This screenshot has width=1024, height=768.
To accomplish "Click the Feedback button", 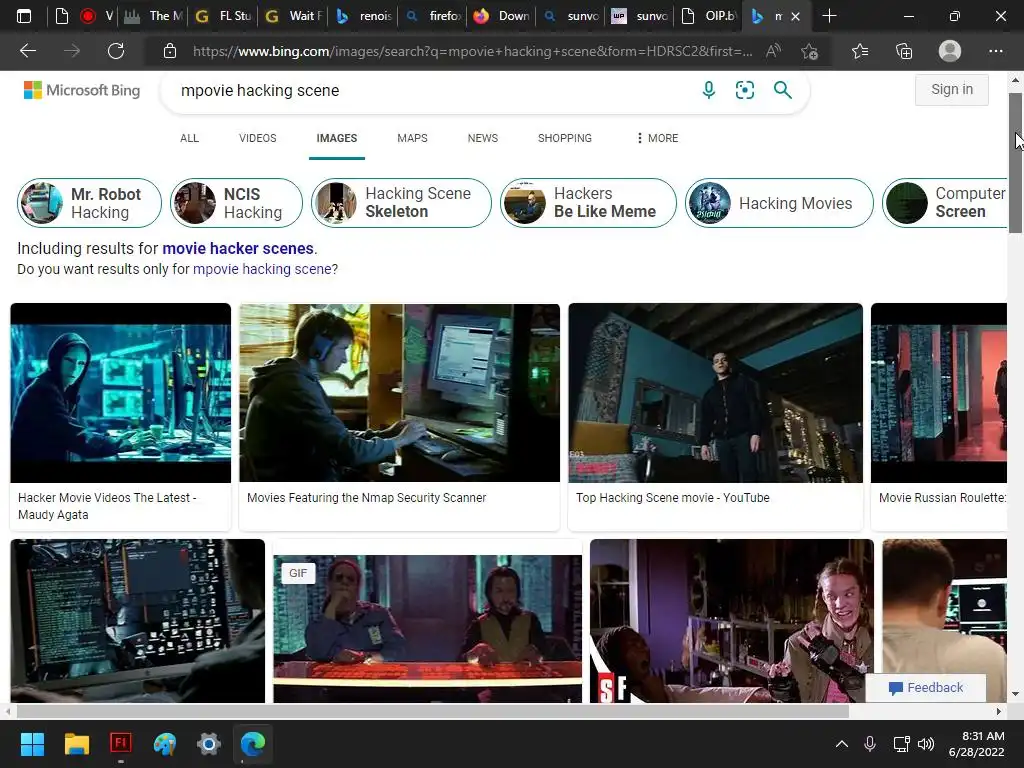I will (925, 688).
